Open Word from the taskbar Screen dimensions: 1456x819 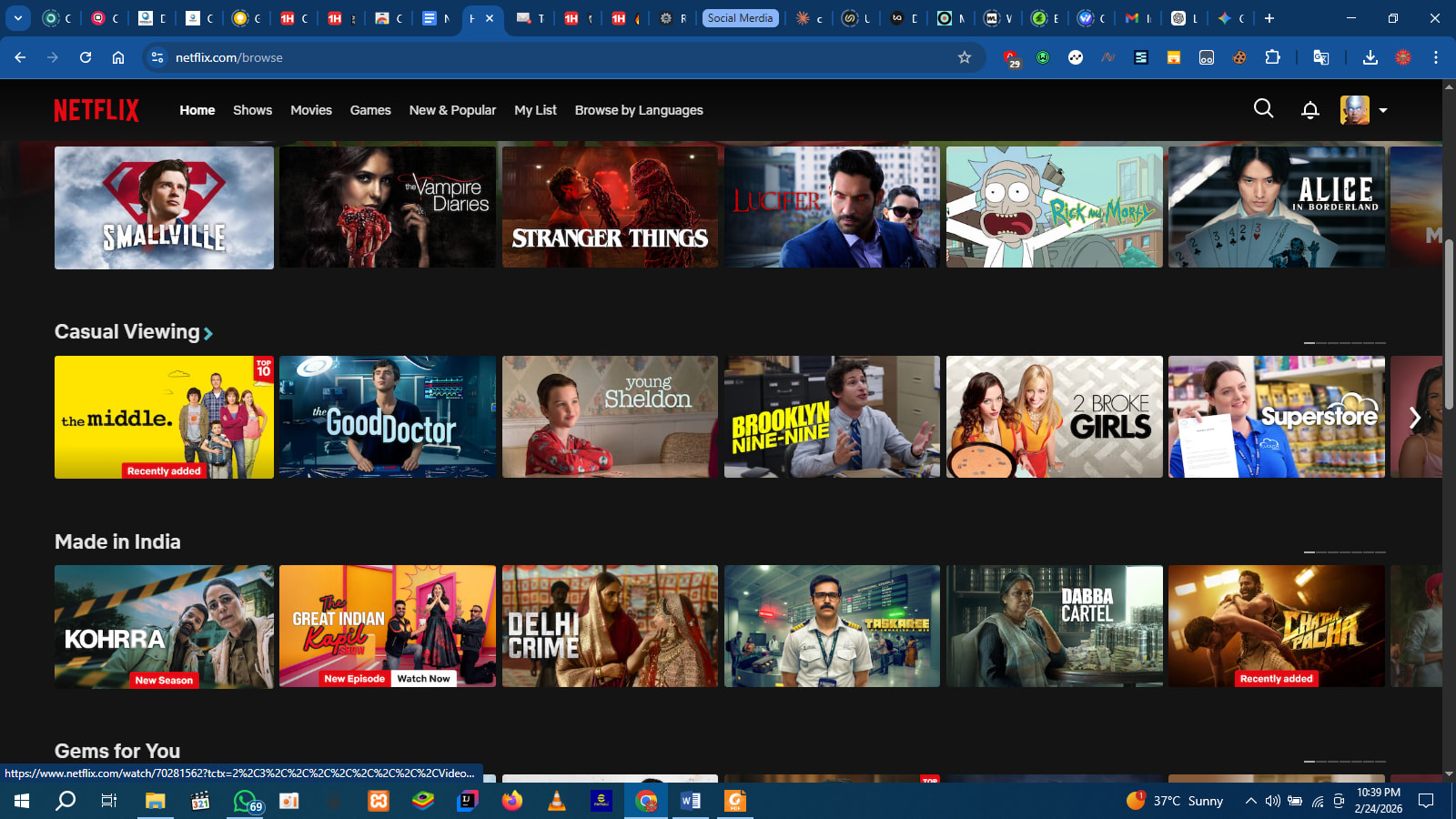(691, 801)
